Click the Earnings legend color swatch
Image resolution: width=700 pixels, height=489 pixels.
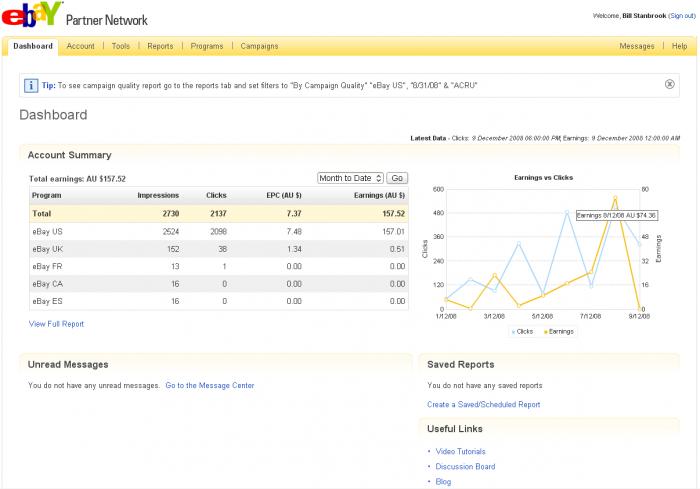(x=546, y=331)
